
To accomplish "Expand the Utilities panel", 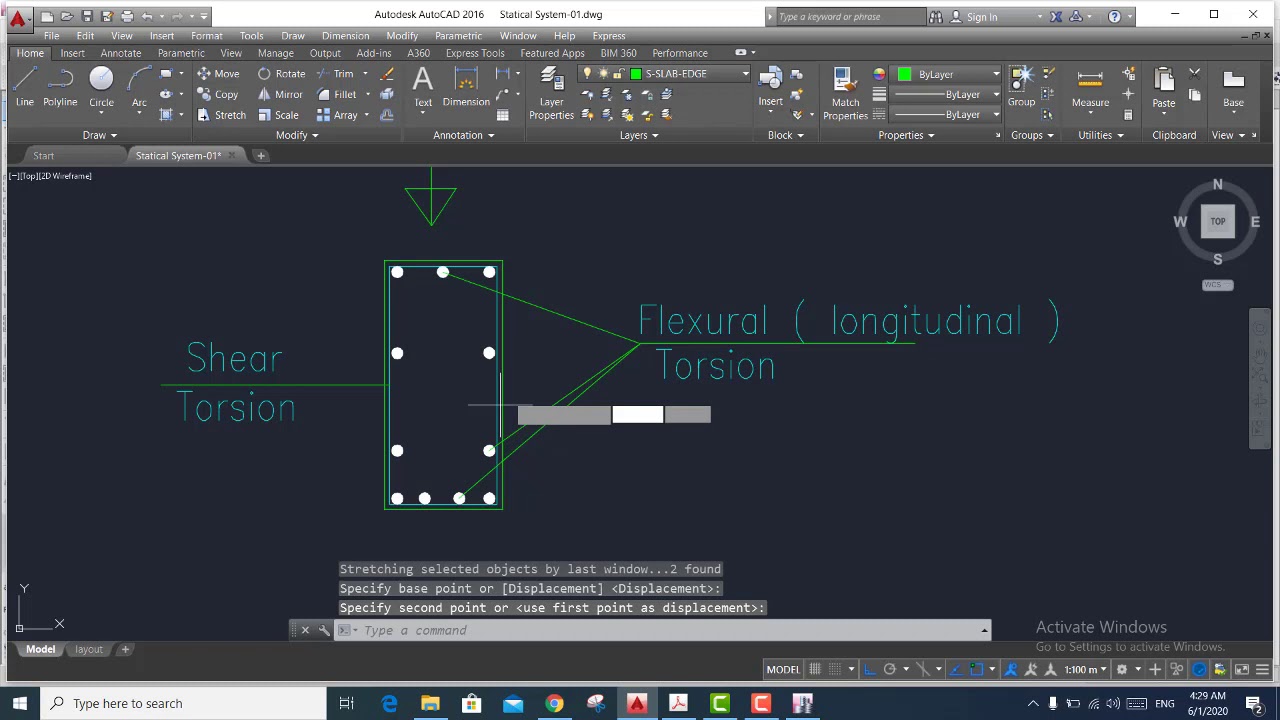I will click(1100, 135).
